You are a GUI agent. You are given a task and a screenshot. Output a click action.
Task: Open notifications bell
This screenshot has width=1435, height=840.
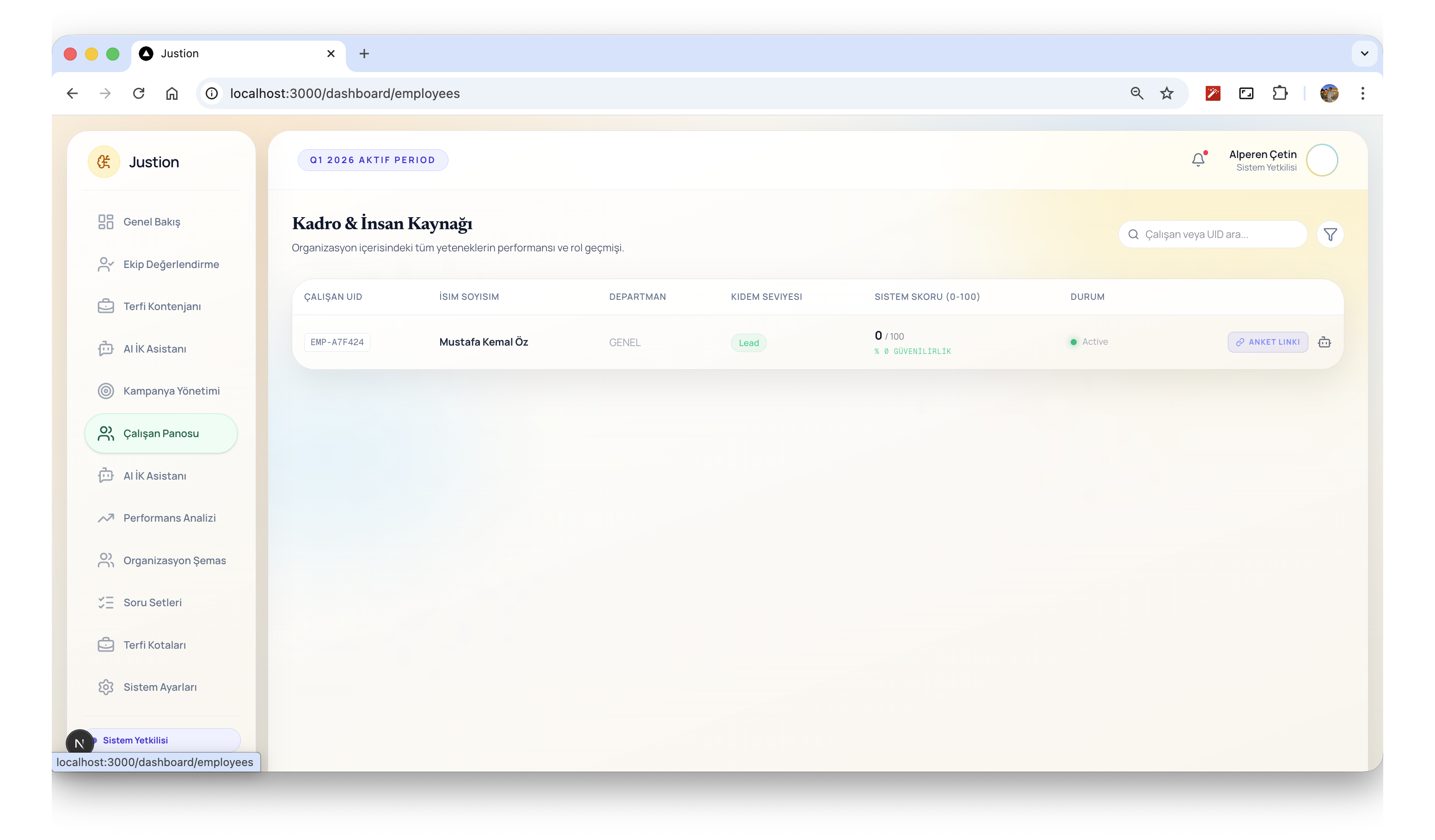pos(1199,160)
